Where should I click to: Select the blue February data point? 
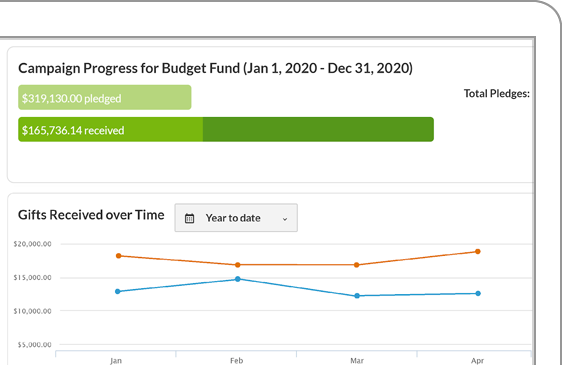(238, 279)
